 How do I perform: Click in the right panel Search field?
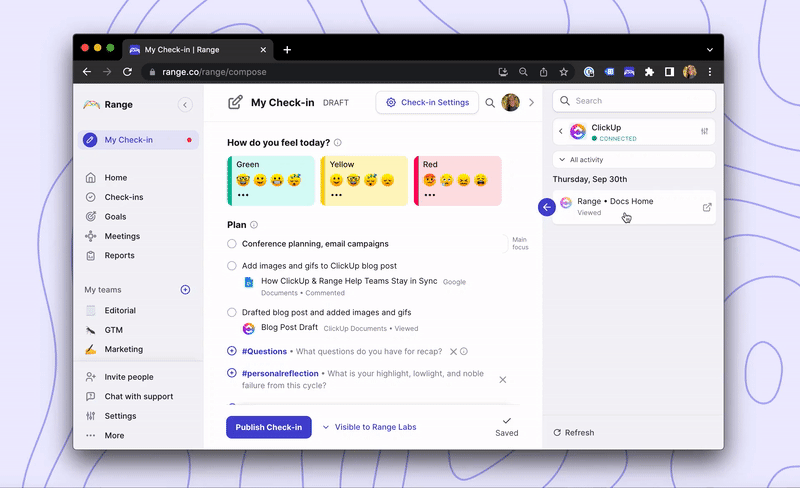click(634, 101)
